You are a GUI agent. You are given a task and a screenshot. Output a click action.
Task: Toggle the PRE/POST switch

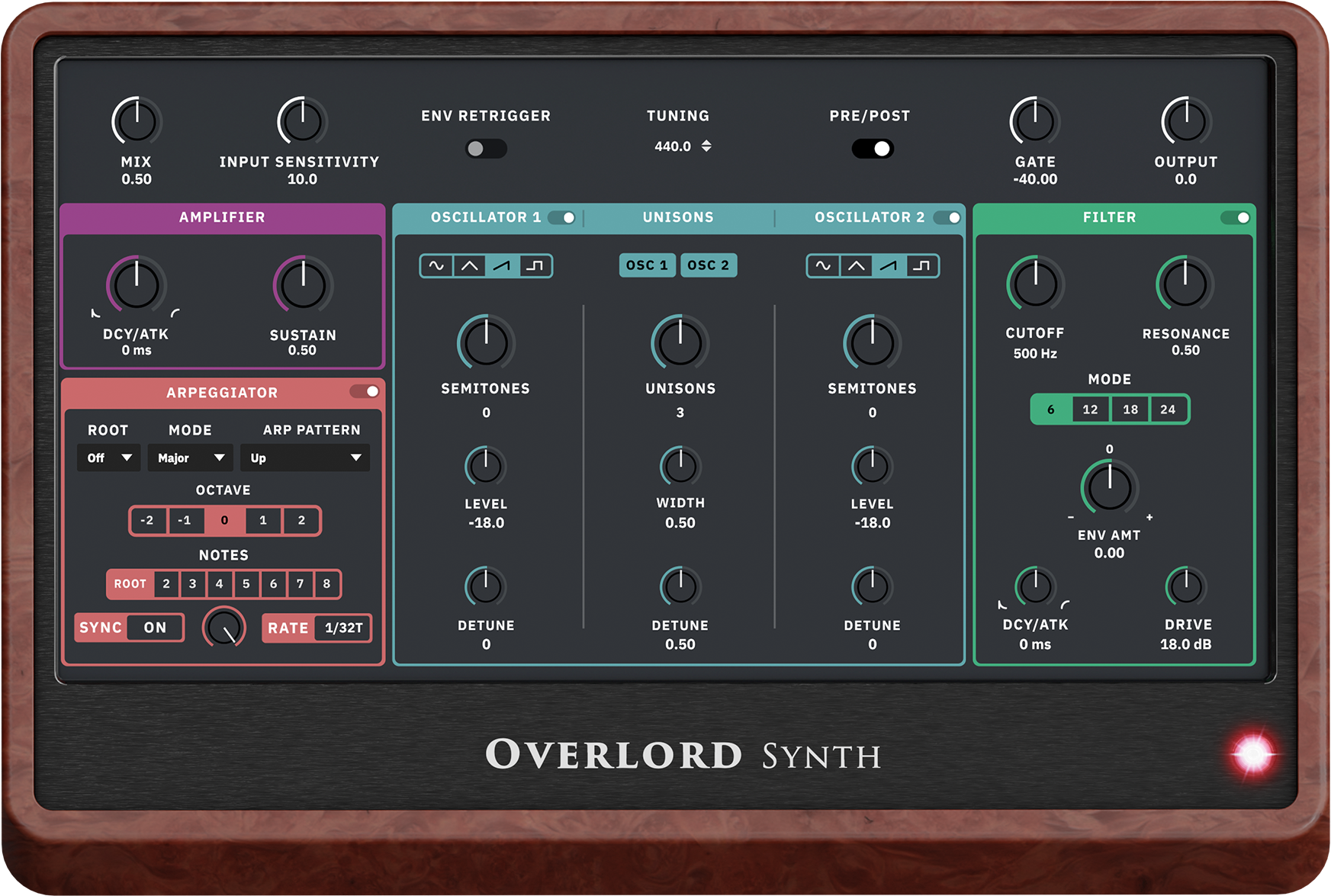872,149
